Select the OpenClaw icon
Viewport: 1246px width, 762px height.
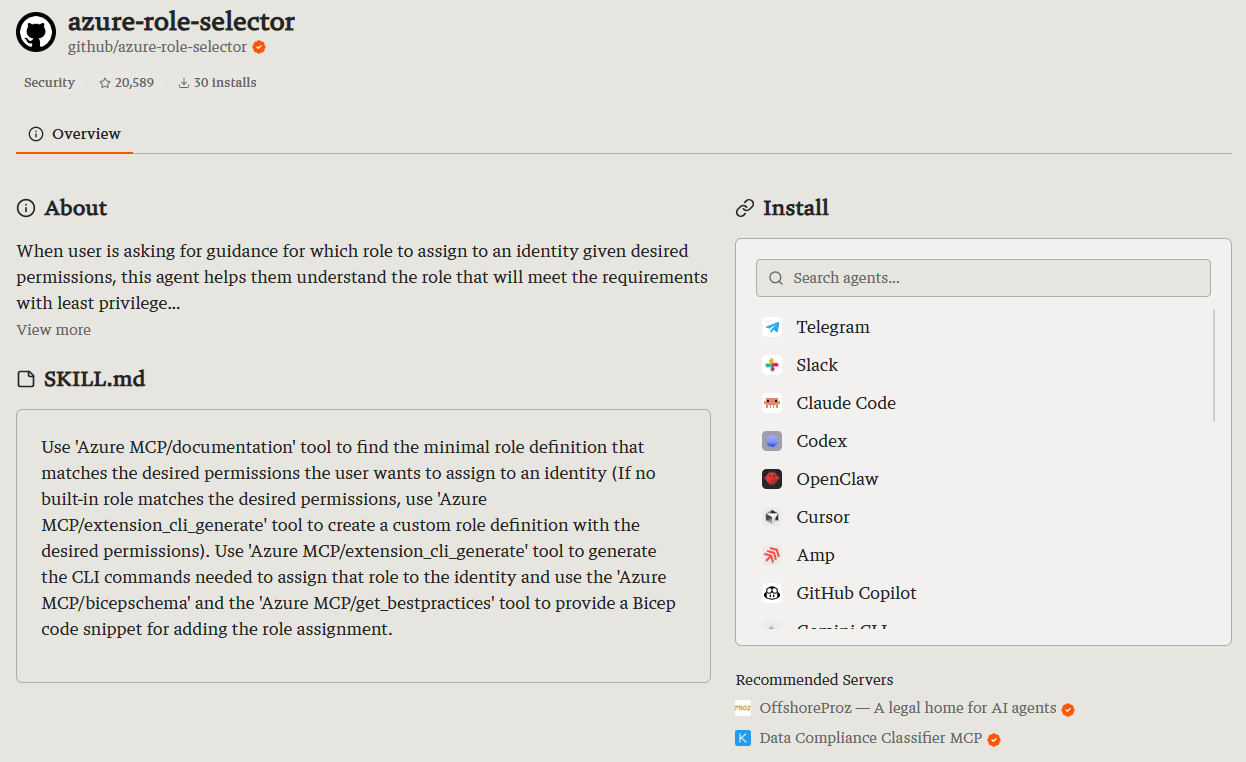pos(772,479)
